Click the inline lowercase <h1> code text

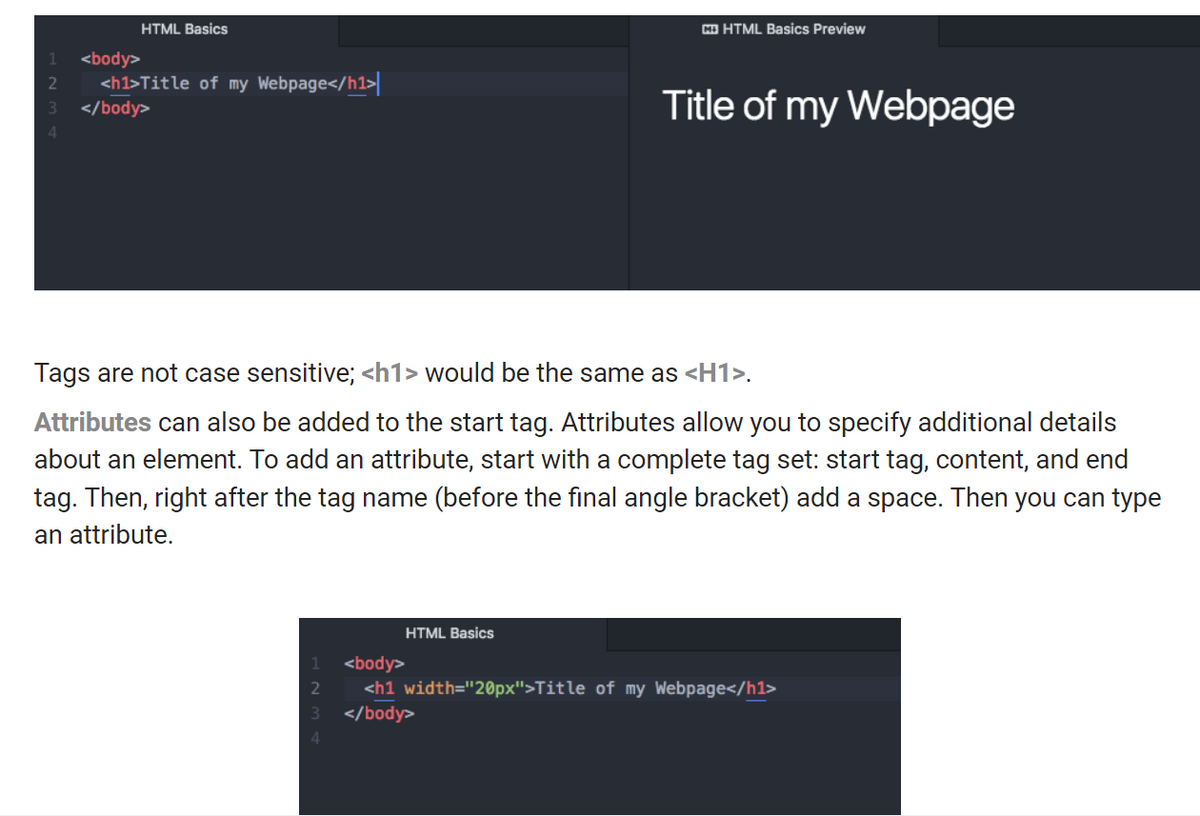(x=393, y=374)
